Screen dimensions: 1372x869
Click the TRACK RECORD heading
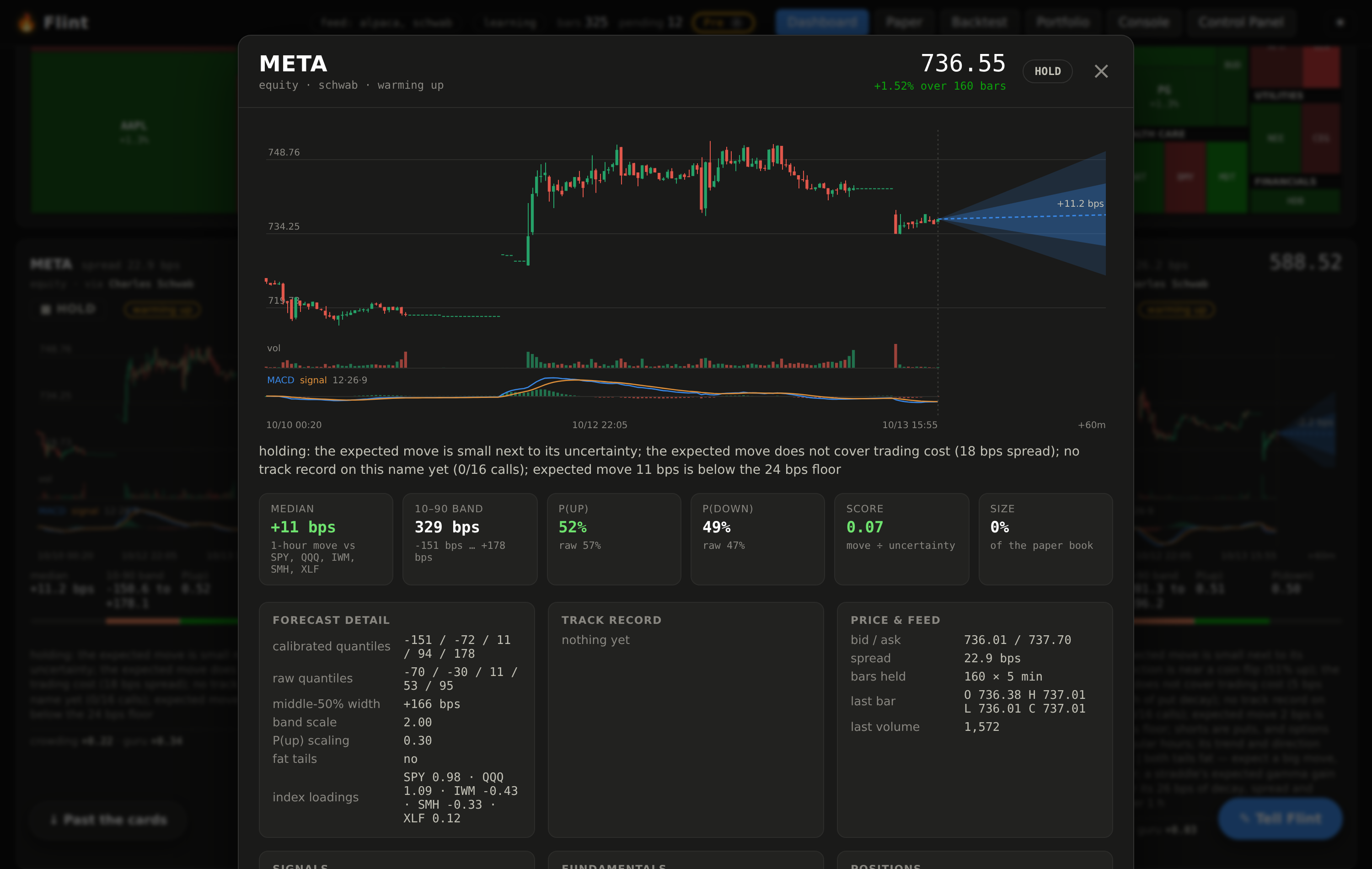(611, 620)
